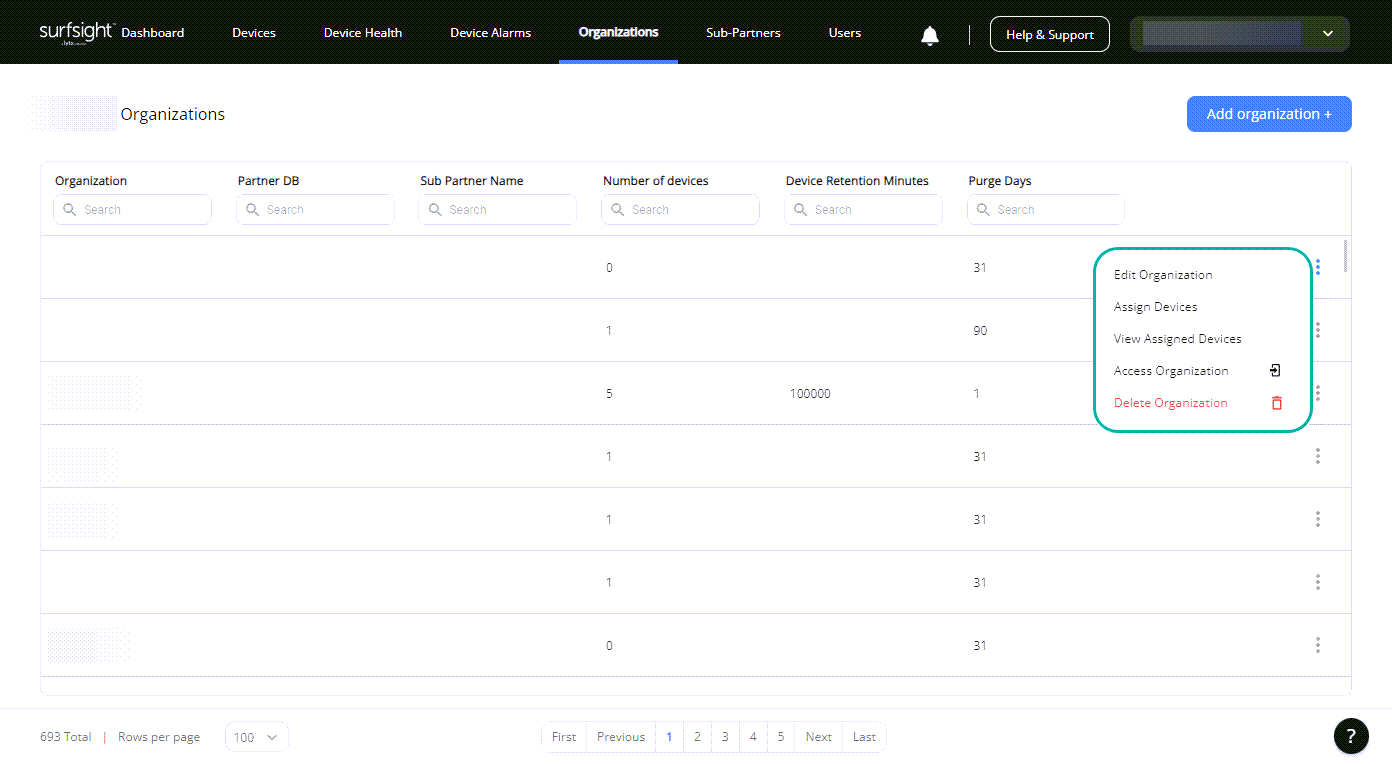Viewport: 1392px width, 764px height.
Task: Click the Organization column header
Action: click(91, 181)
